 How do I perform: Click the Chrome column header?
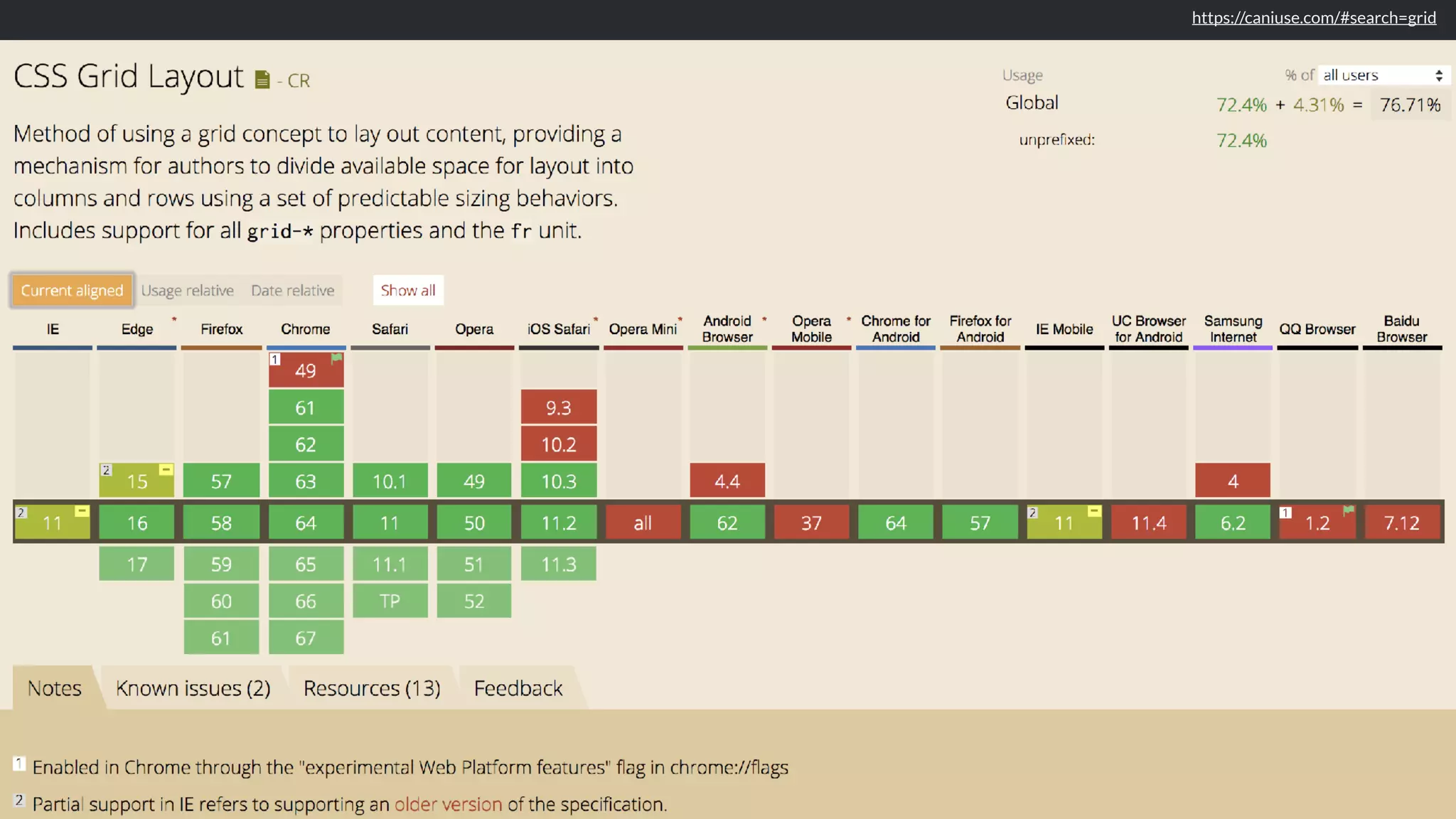(x=306, y=329)
